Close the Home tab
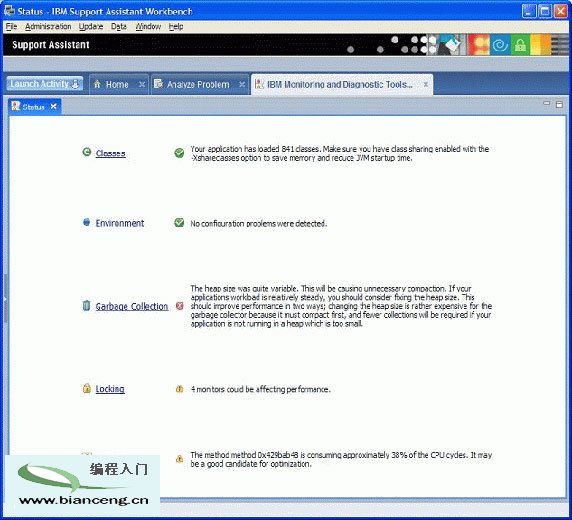This screenshot has width=572, height=520. [142, 84]
